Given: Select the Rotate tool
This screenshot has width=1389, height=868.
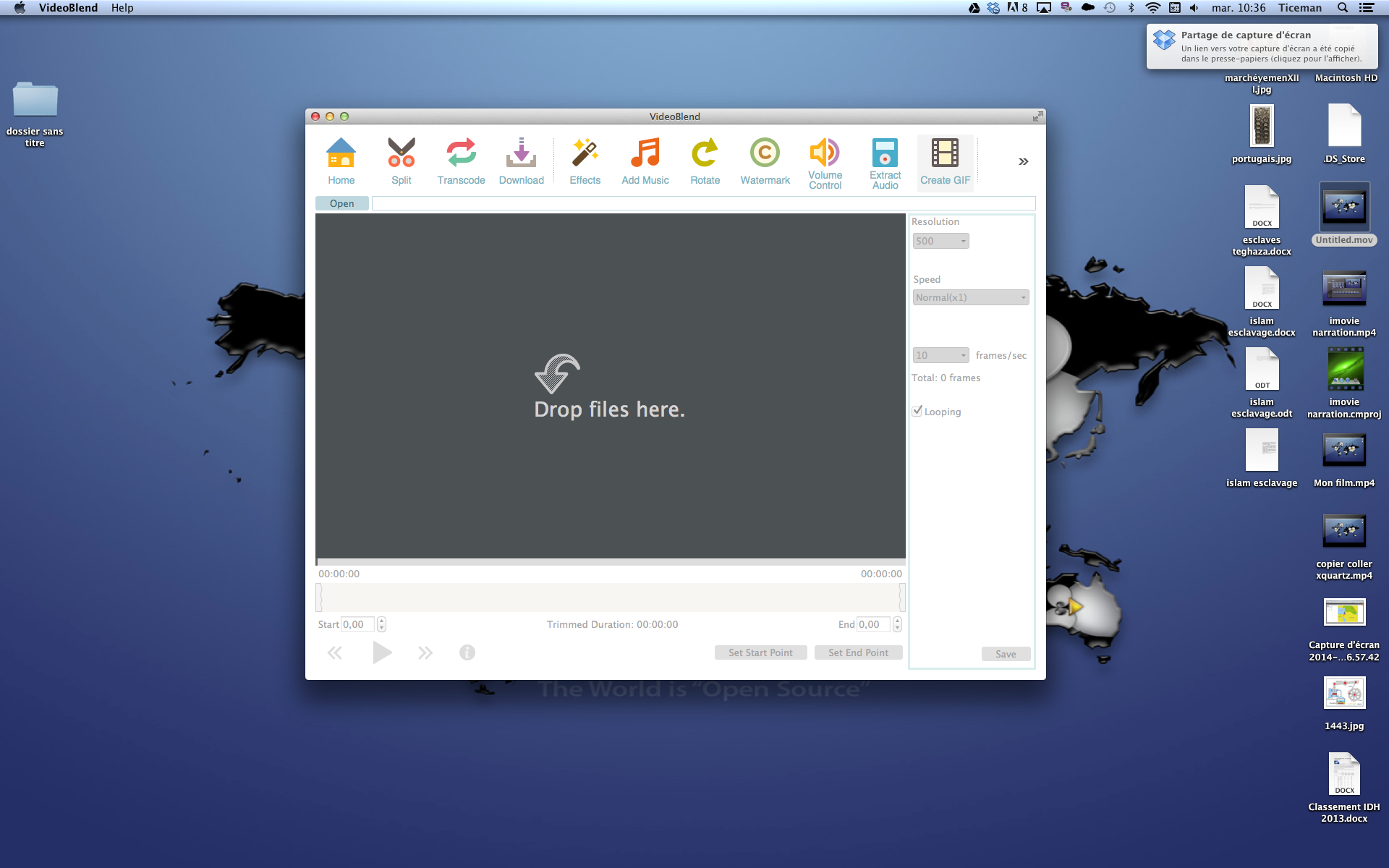Looking at the screenshot, I should [x=705, y=162].
